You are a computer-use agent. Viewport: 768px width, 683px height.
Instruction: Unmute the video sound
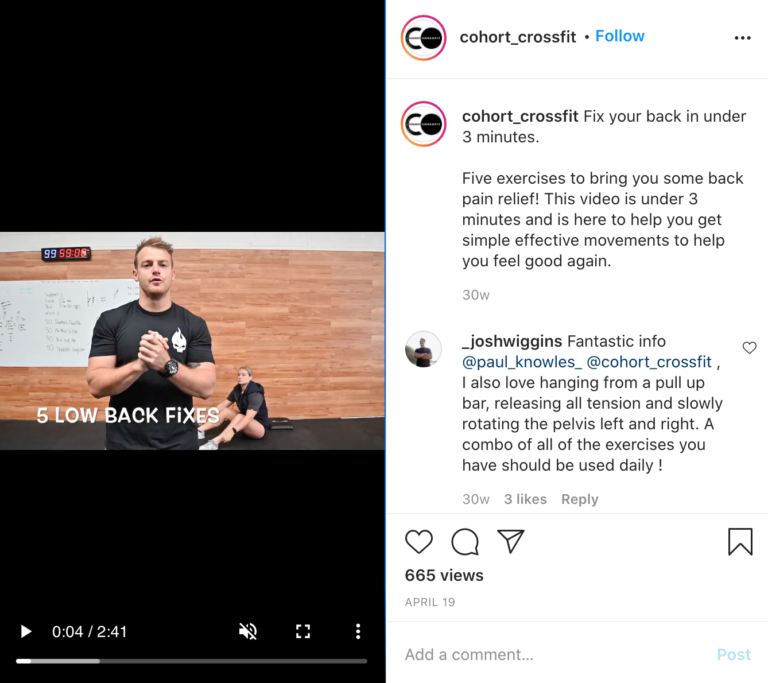pyautogui.click(x=248, y=631)
